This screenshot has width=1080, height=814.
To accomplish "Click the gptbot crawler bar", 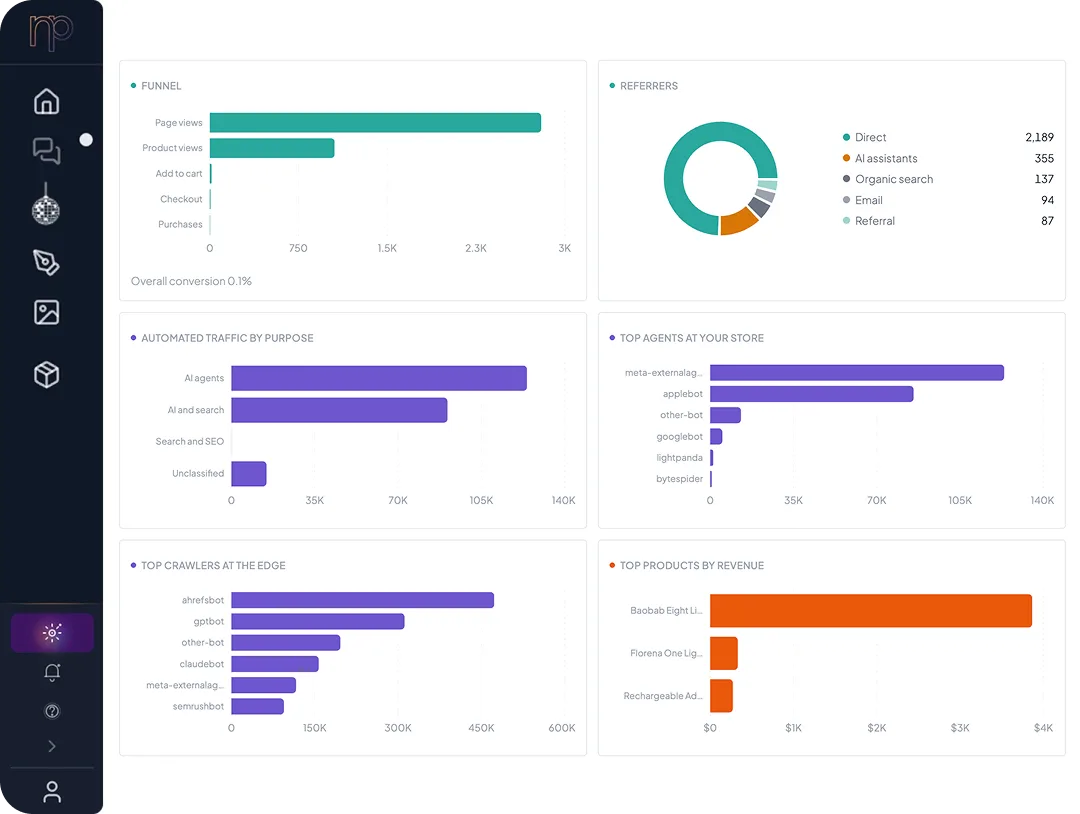I will [x=318, y=621].
